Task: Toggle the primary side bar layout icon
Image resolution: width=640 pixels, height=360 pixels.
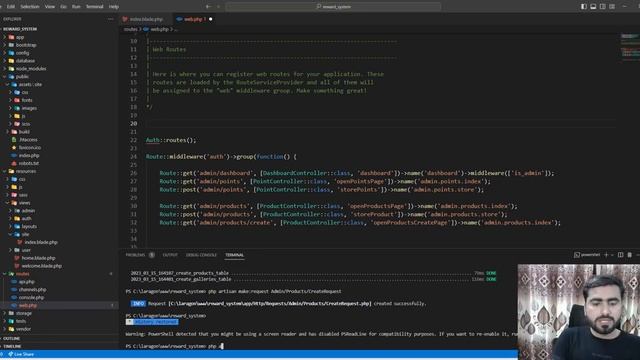Action: [584, 7]
